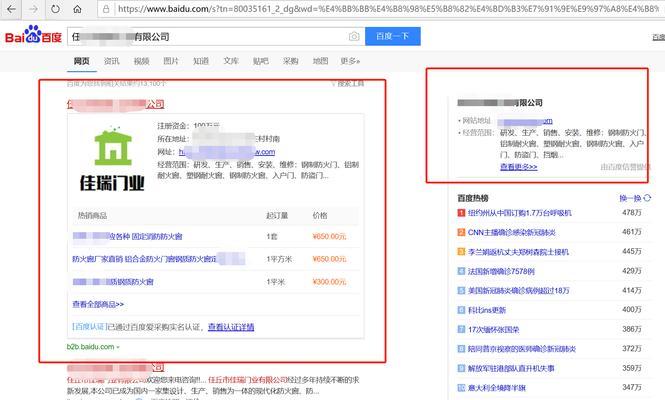The width and height of the screenshot is (665, 400).
Task: Click the 百度热榜 heading
Action: click(x=473, y=198)
